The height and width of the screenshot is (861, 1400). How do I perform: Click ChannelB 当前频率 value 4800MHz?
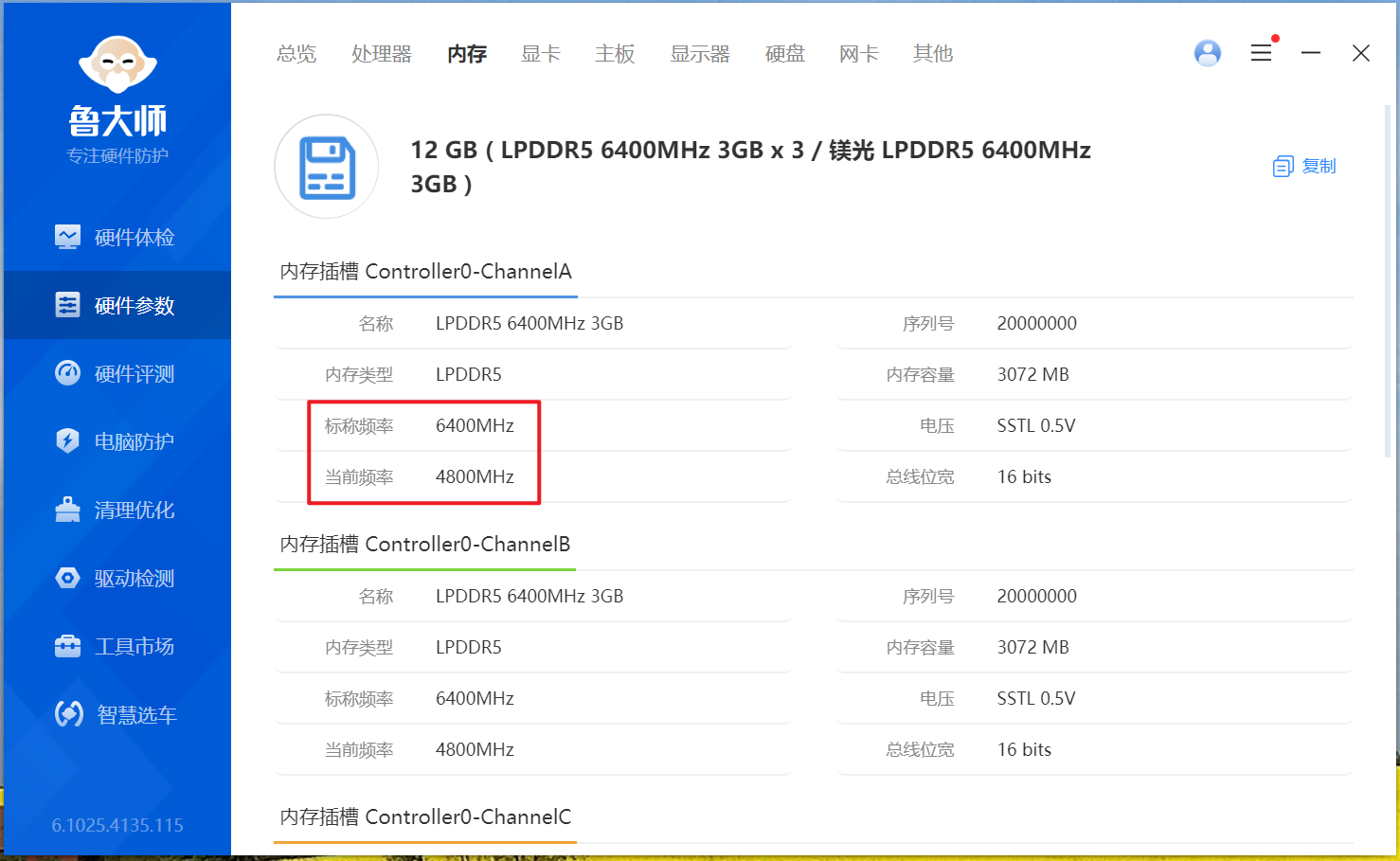[475, 749]
